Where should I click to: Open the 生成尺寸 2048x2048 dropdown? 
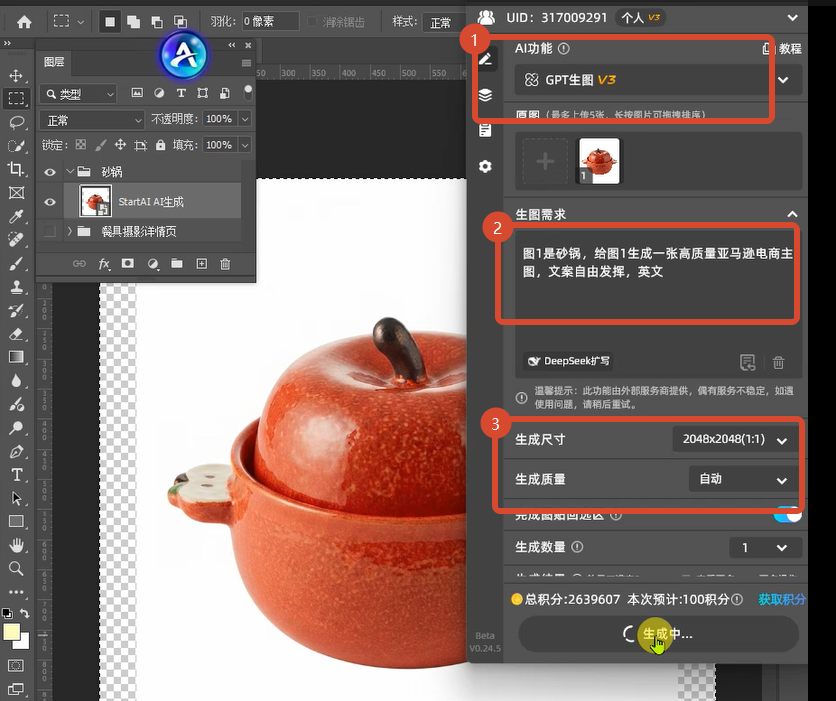point(736,439)
